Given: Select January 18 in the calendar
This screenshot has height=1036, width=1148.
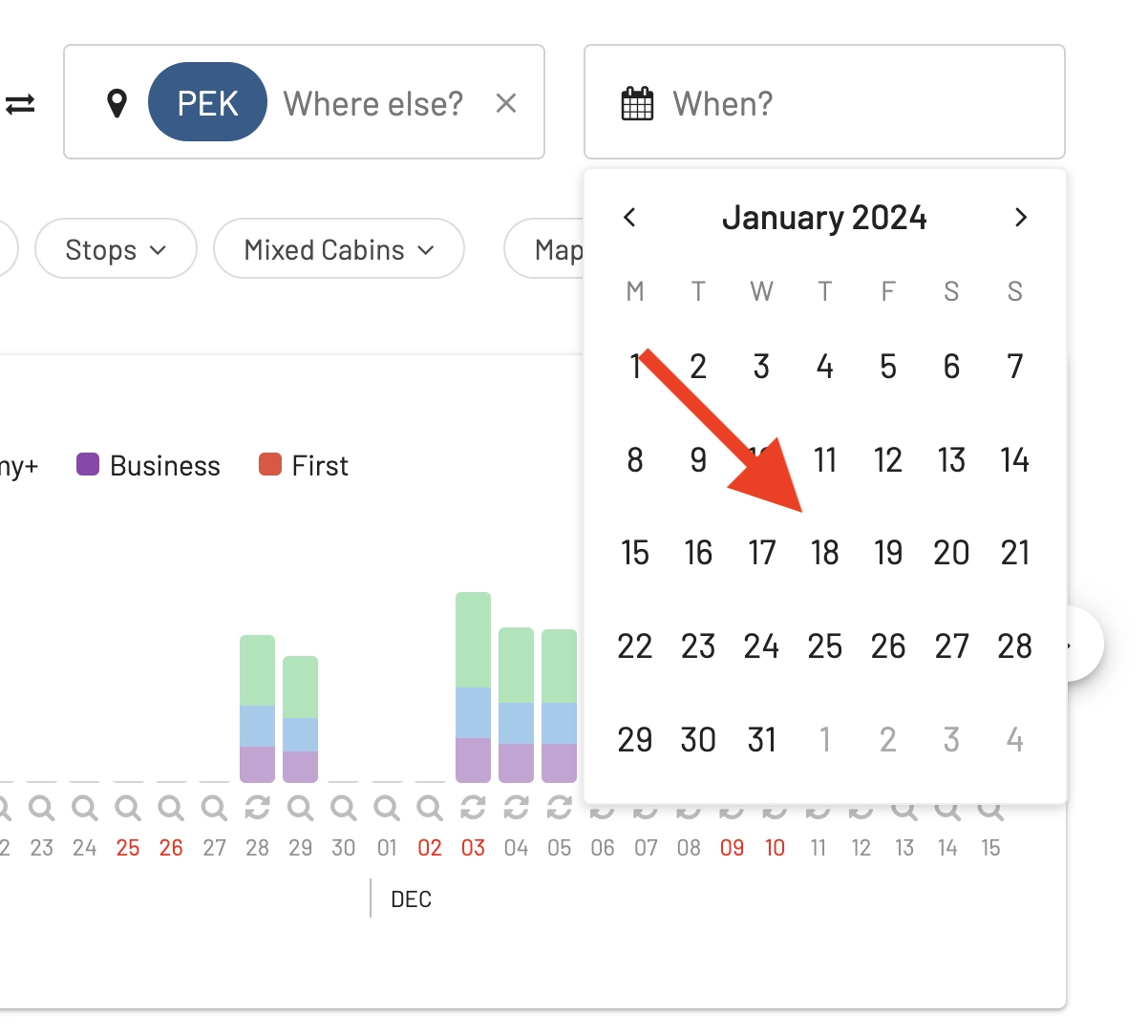Looking at the screenshot, I should coord(824,553).
